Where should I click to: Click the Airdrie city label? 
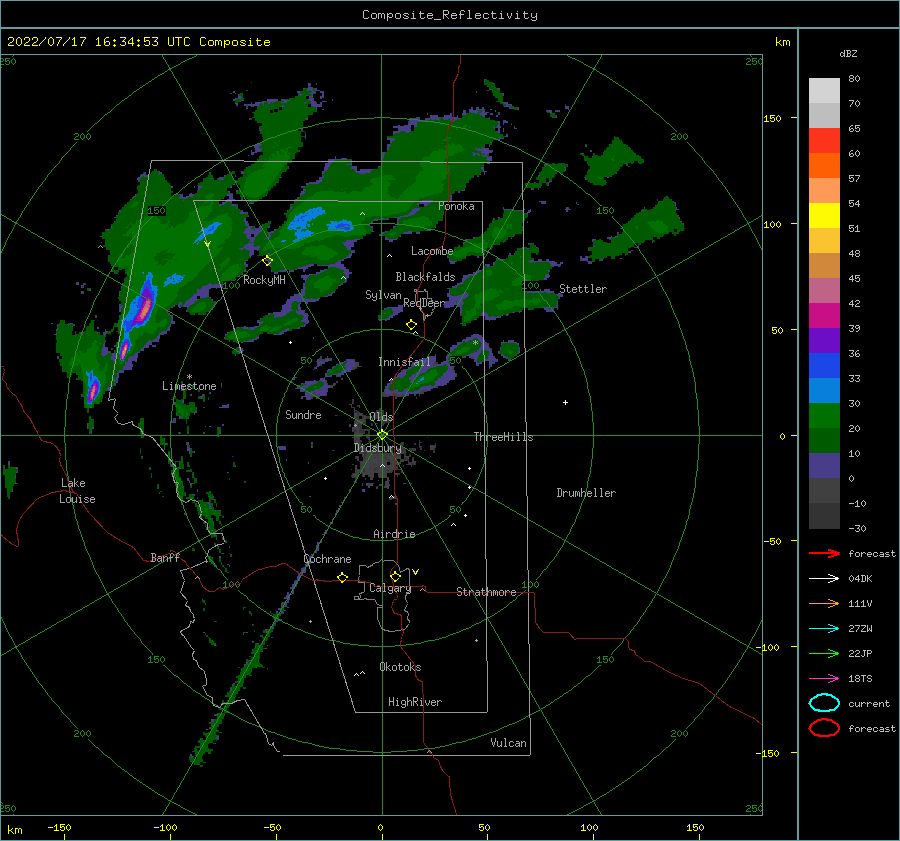[x=394, y=534]
